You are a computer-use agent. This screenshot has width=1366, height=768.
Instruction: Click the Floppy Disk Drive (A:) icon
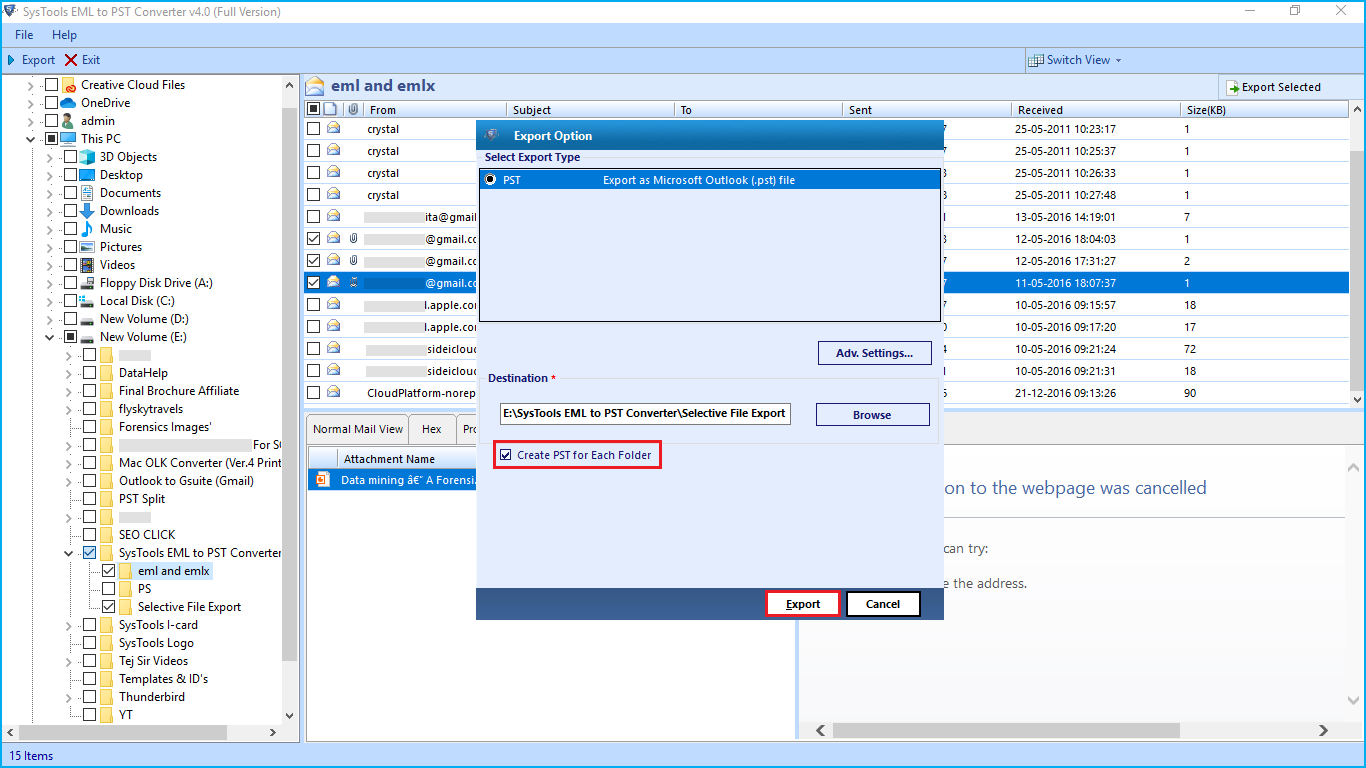[x=88, y=283]
